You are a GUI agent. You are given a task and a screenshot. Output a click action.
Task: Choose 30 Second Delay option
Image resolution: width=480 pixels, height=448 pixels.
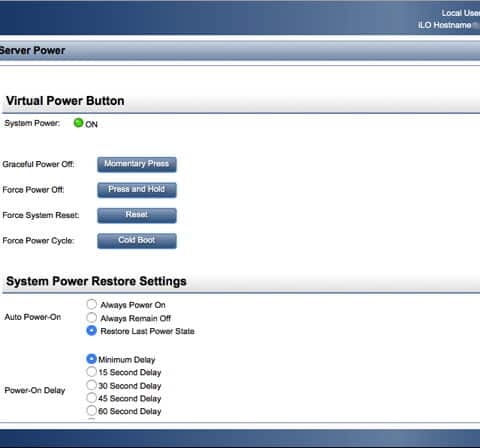(91, 385)
